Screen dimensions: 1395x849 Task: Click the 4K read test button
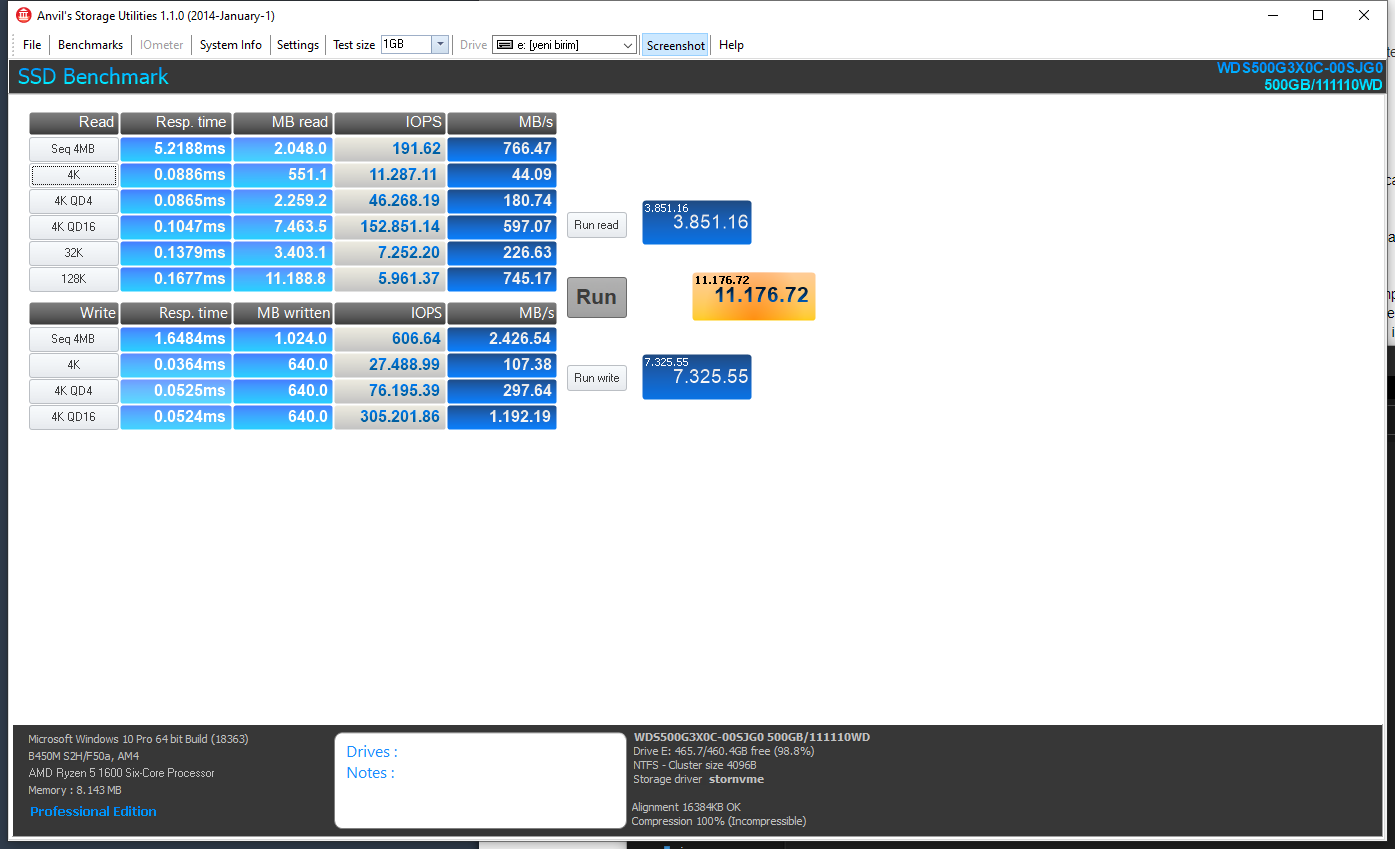[x=74, y=175]
